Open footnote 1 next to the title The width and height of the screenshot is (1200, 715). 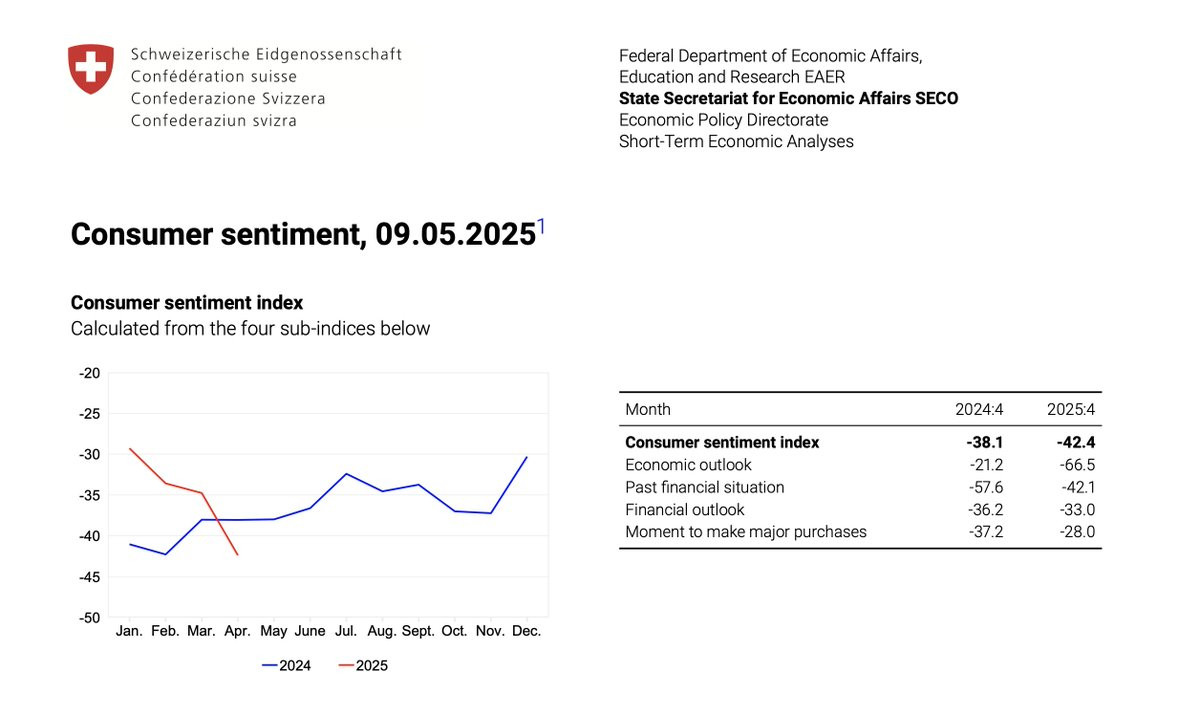tap(541, 227)
